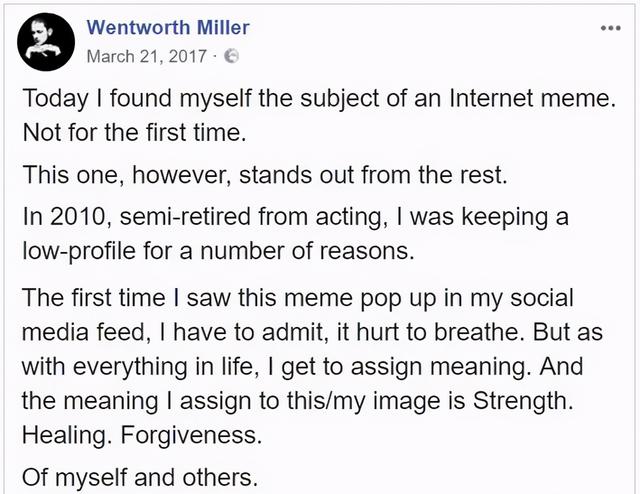
Task: Click the closing line 'Of myself and others.'
Action: (x=140, y=478)
